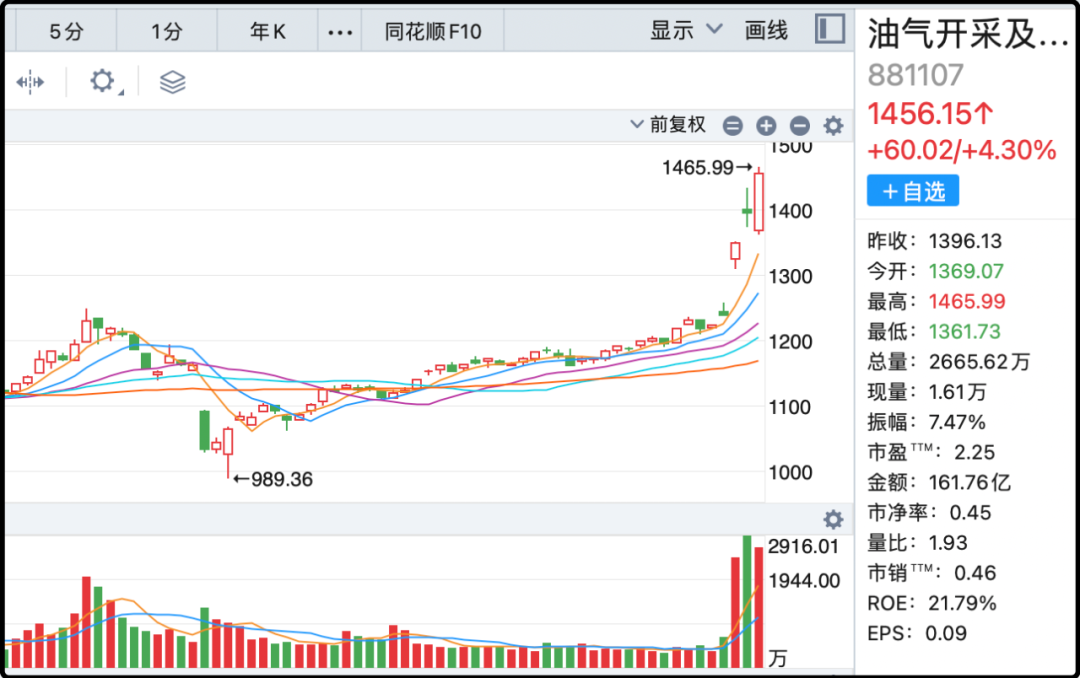This screenshot has width=1080, height=678.
Task: Switch to the 1分 chart tab
Action: click(x=167, y=32)
